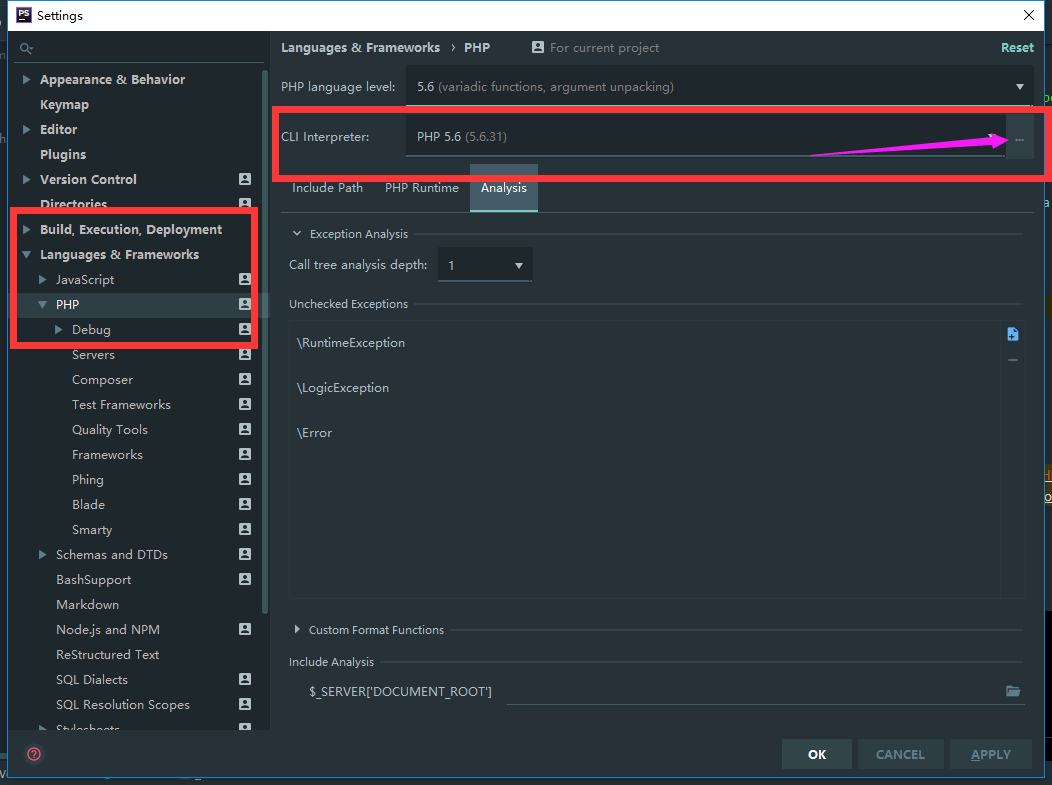Click the project-level icon beside Smarty
The image size is (1052, 785).
[x=245, y=529]
